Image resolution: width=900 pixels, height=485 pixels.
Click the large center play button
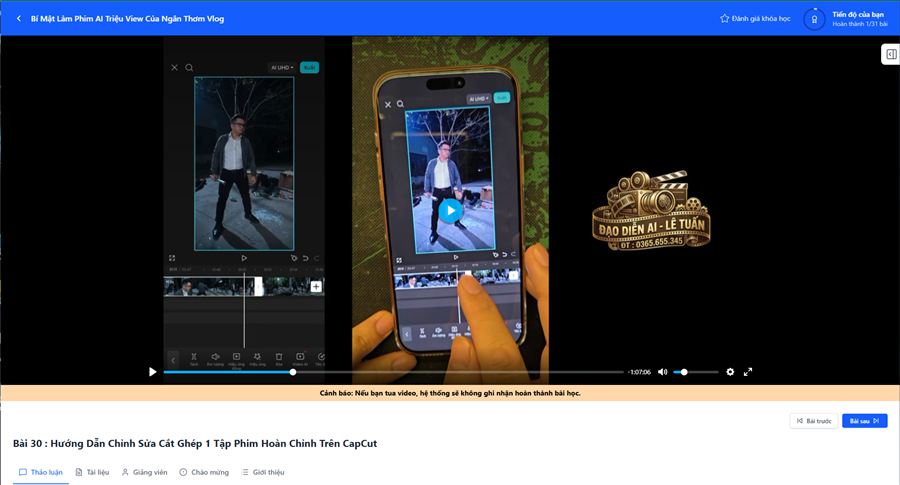click(x=451, y=211)
